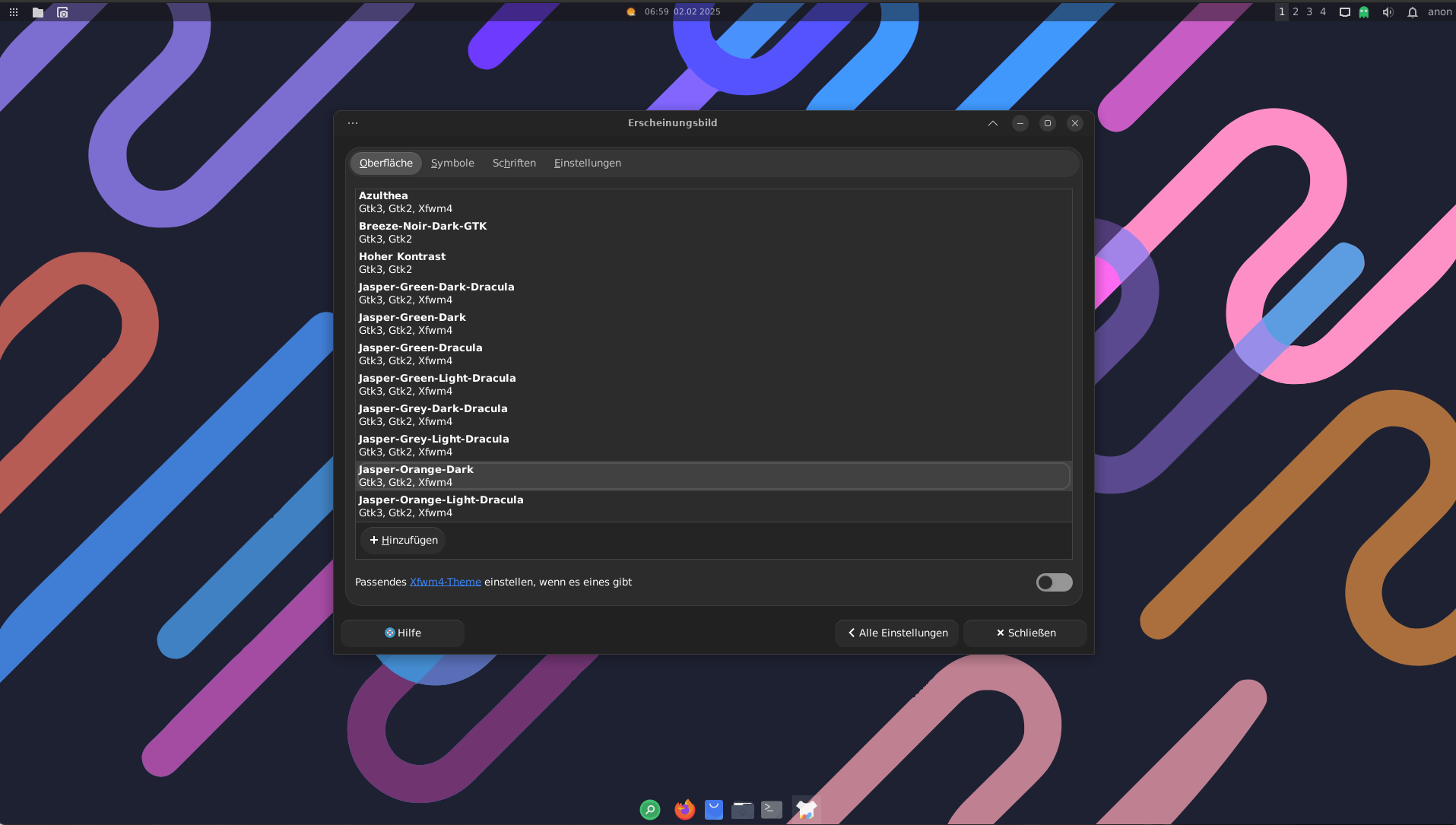Image resolution: width=1456 pixels, height=825 pixels.
Task: Go back to Alle Einstellungen
Action: tap(897, 633)
